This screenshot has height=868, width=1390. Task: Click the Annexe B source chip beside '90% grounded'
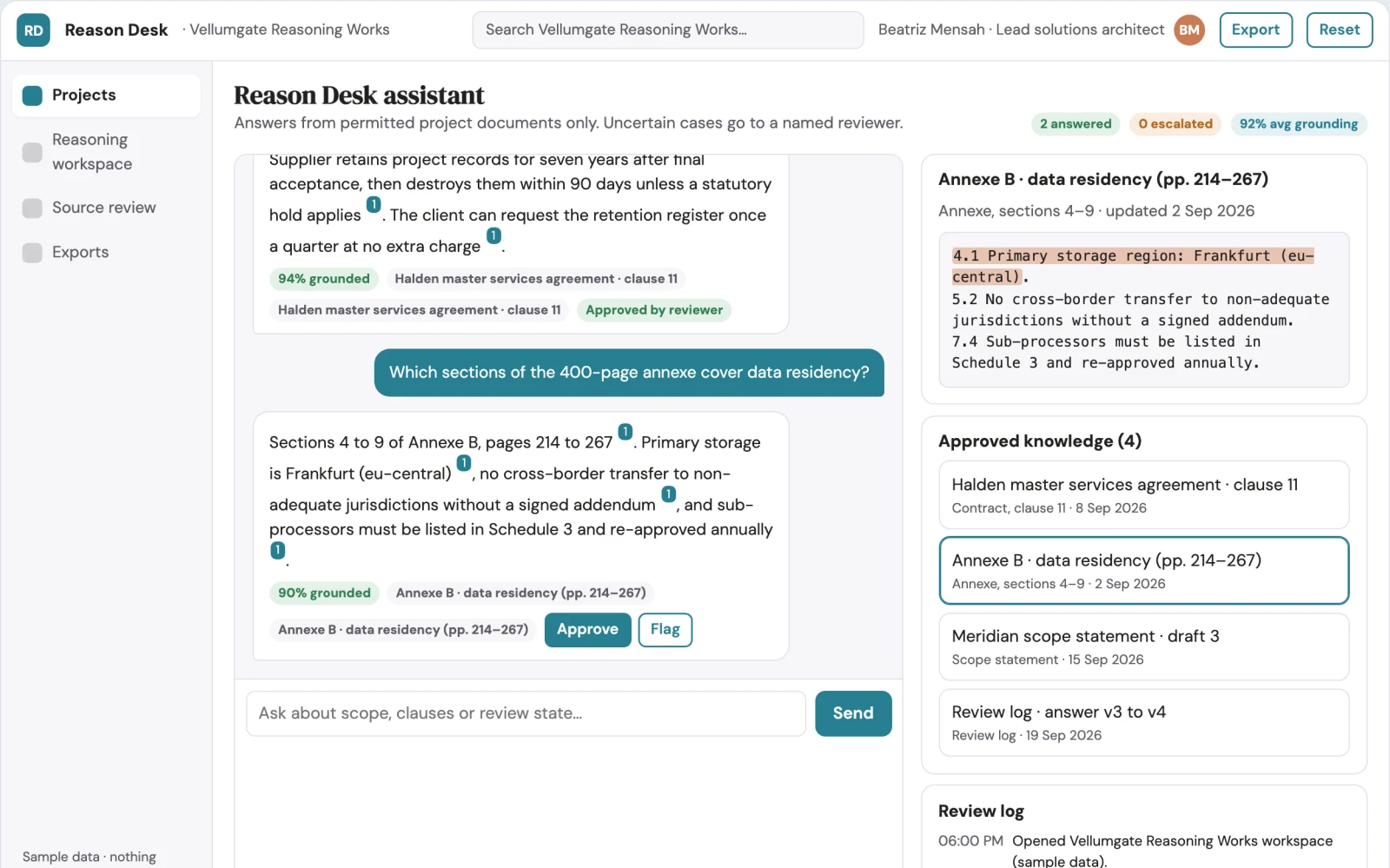(521, 593)
